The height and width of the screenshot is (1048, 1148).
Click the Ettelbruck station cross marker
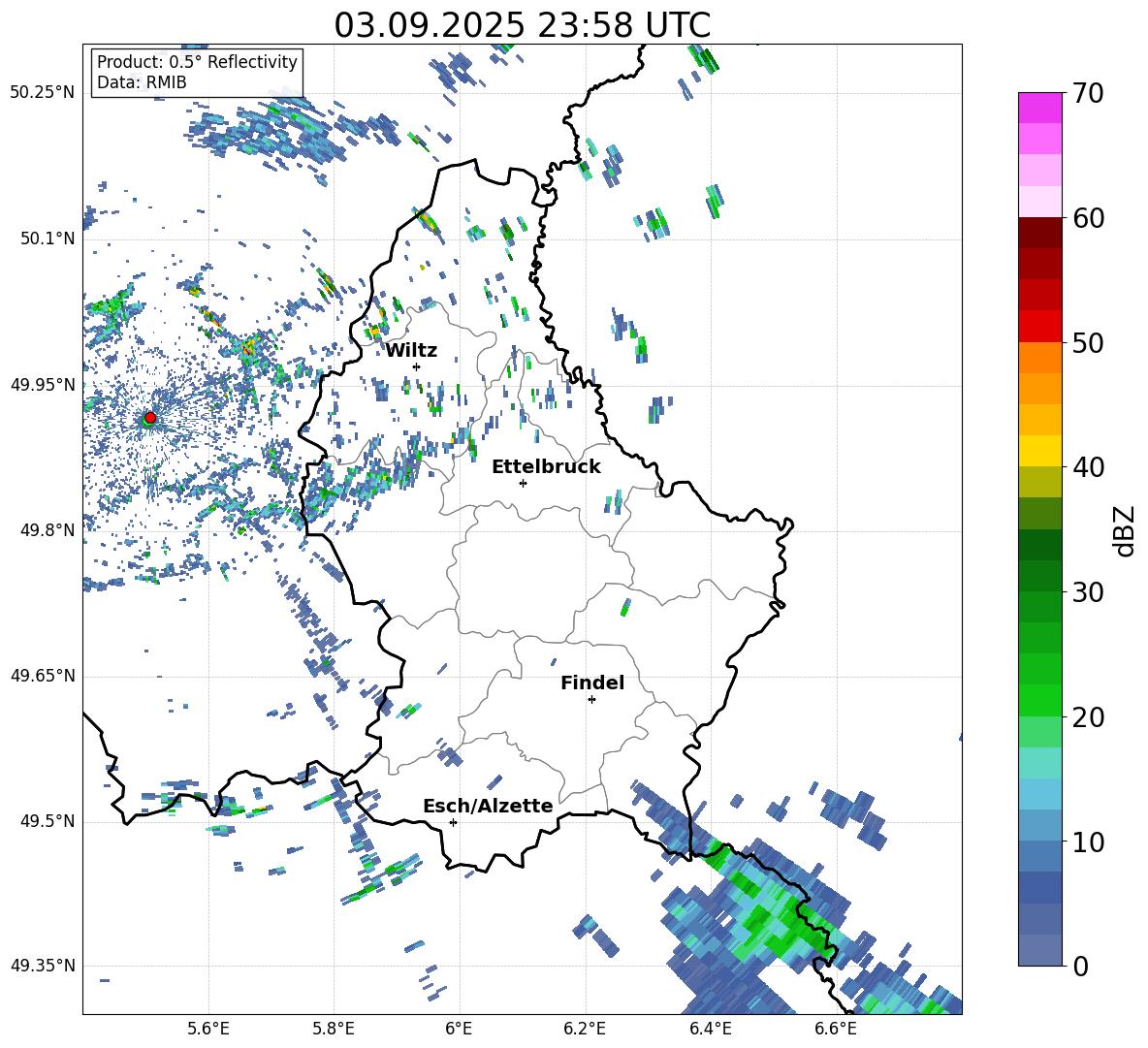click(x=523, y=483)
